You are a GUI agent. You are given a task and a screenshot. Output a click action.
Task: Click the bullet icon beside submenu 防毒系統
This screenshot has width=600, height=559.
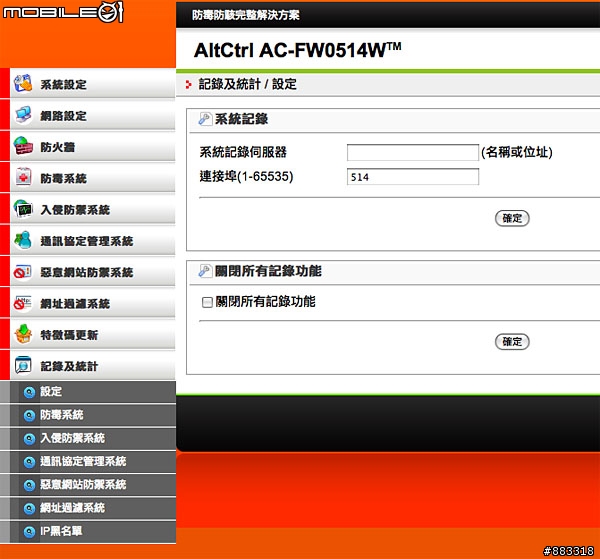pyautogui.click(x=29, y=415)
